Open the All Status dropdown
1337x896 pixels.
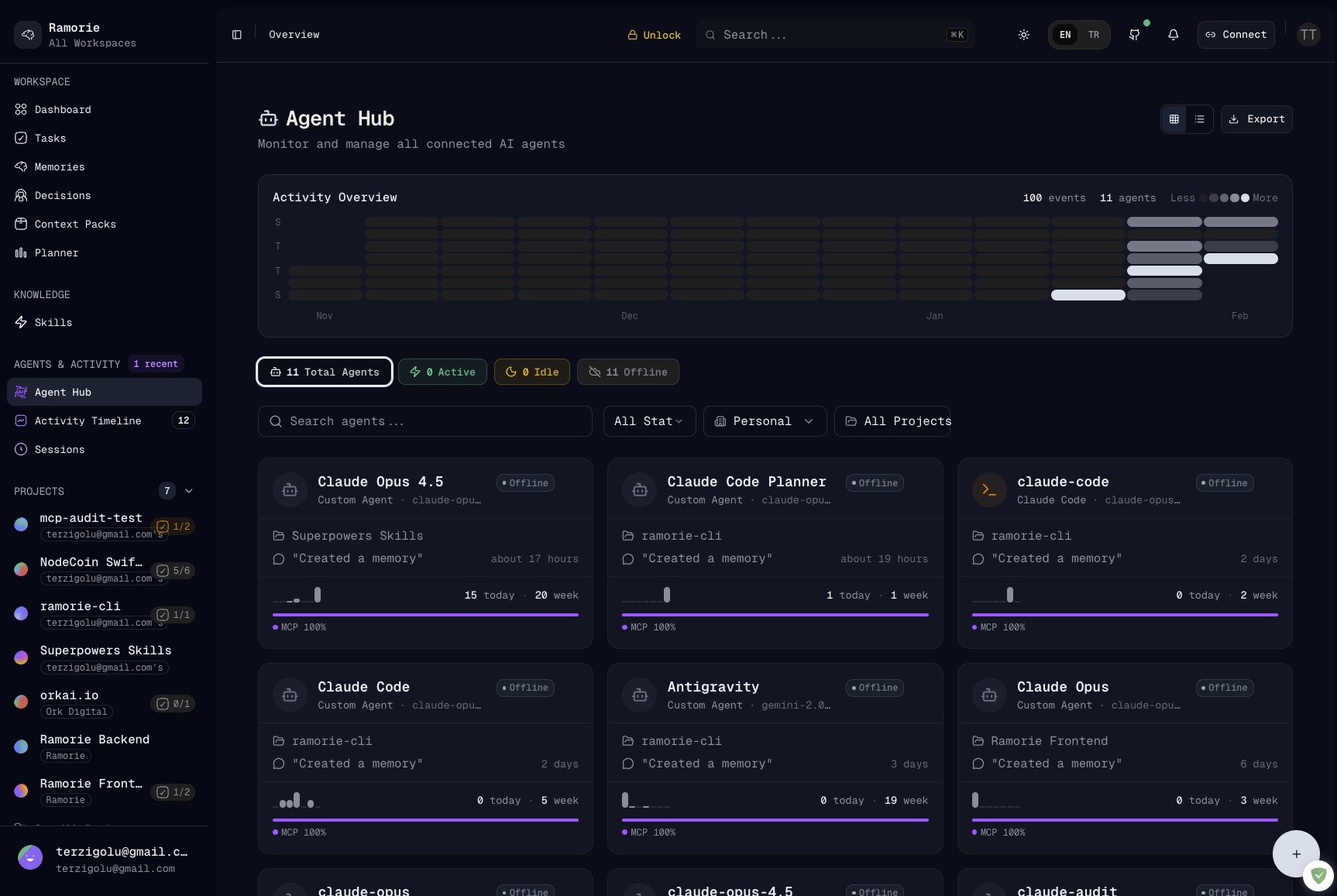click(x=648, y=421)
